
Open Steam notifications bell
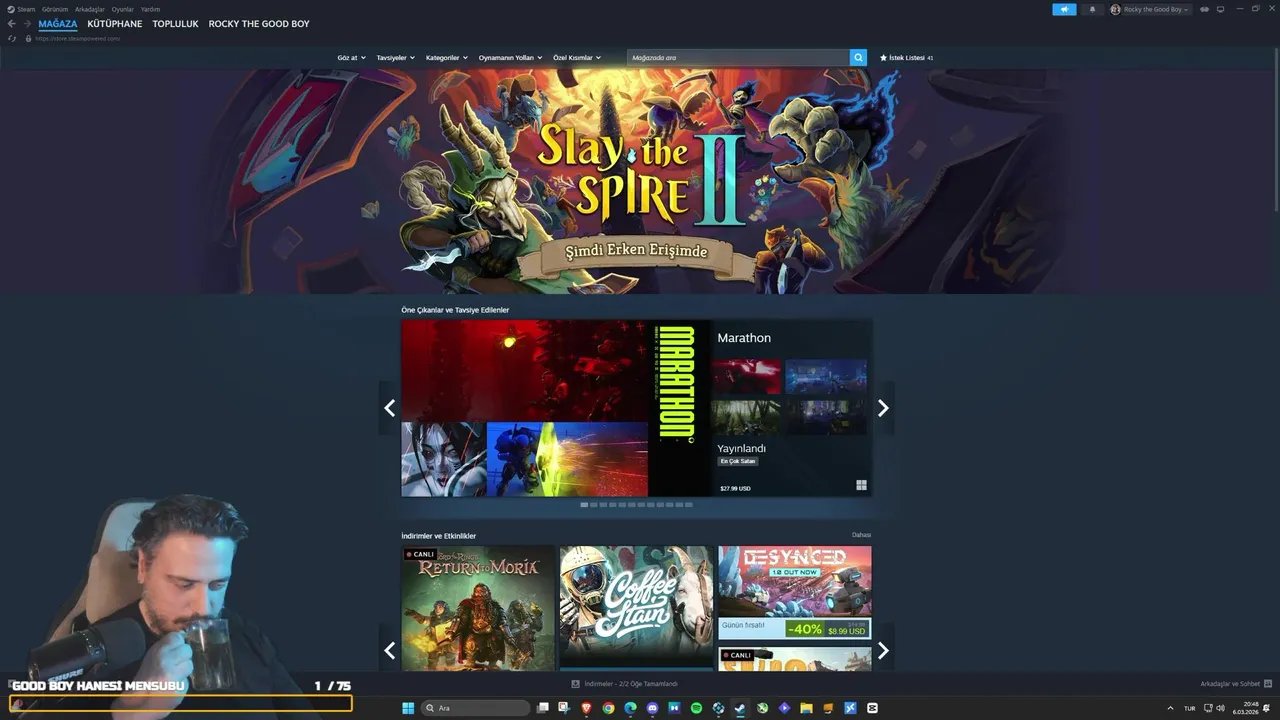click(x=1092, y=9)
